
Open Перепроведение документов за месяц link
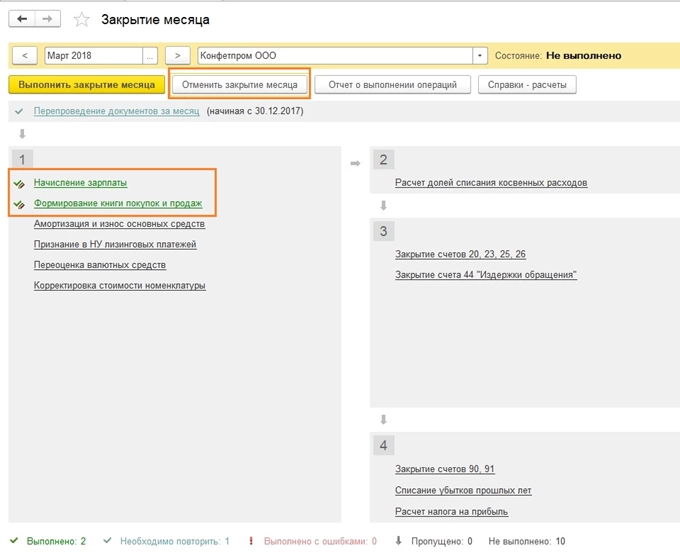click(x=117, y=111)
